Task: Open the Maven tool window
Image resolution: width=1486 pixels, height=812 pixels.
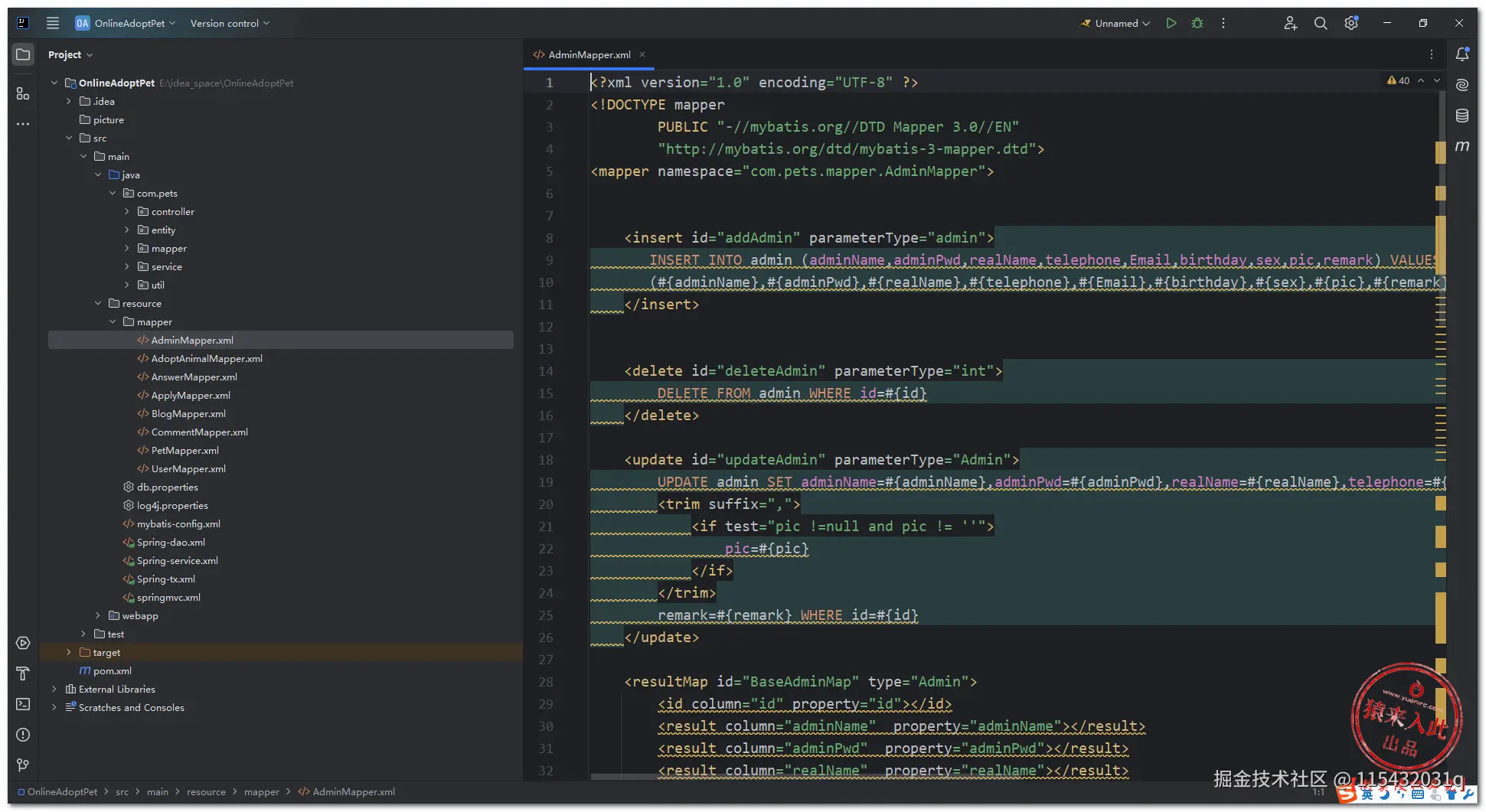Action: point(1462,145)
